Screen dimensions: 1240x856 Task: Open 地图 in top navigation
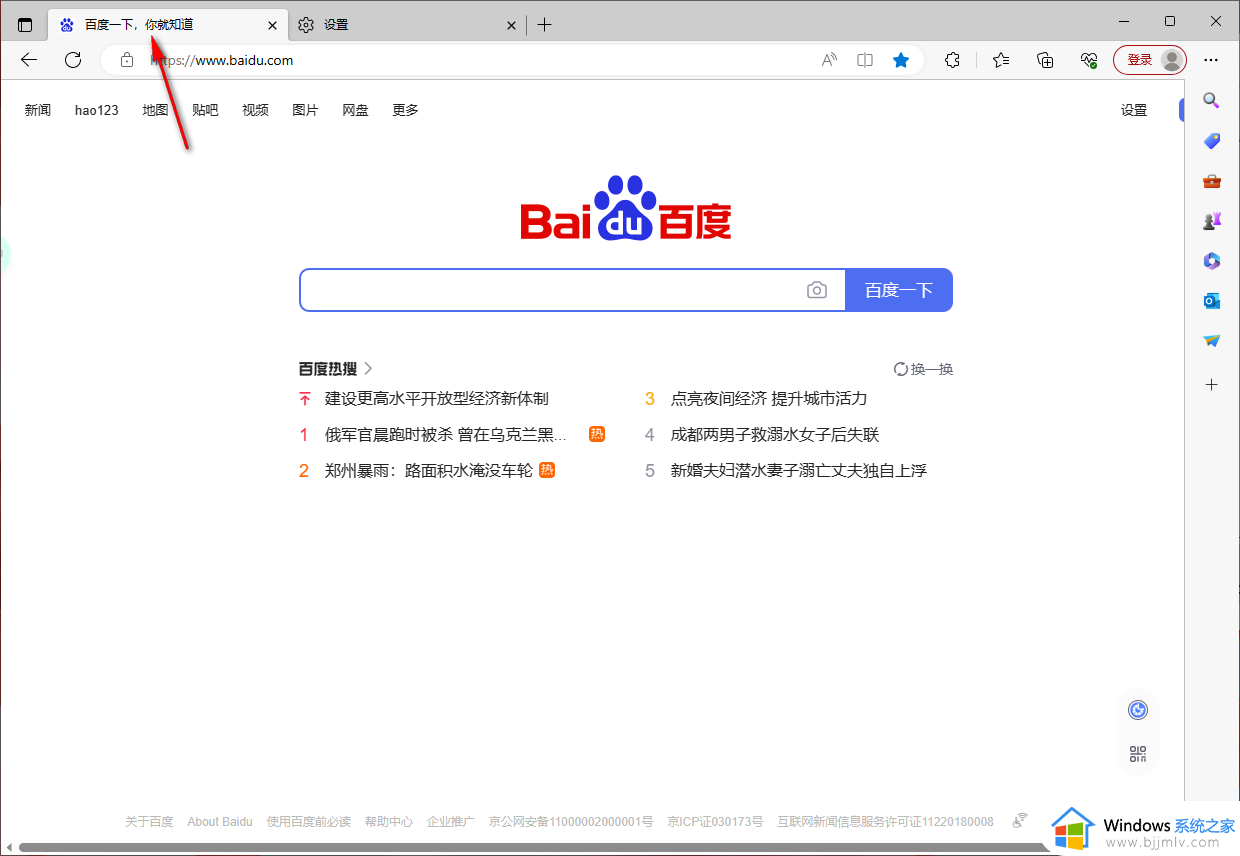coord(155,110)
